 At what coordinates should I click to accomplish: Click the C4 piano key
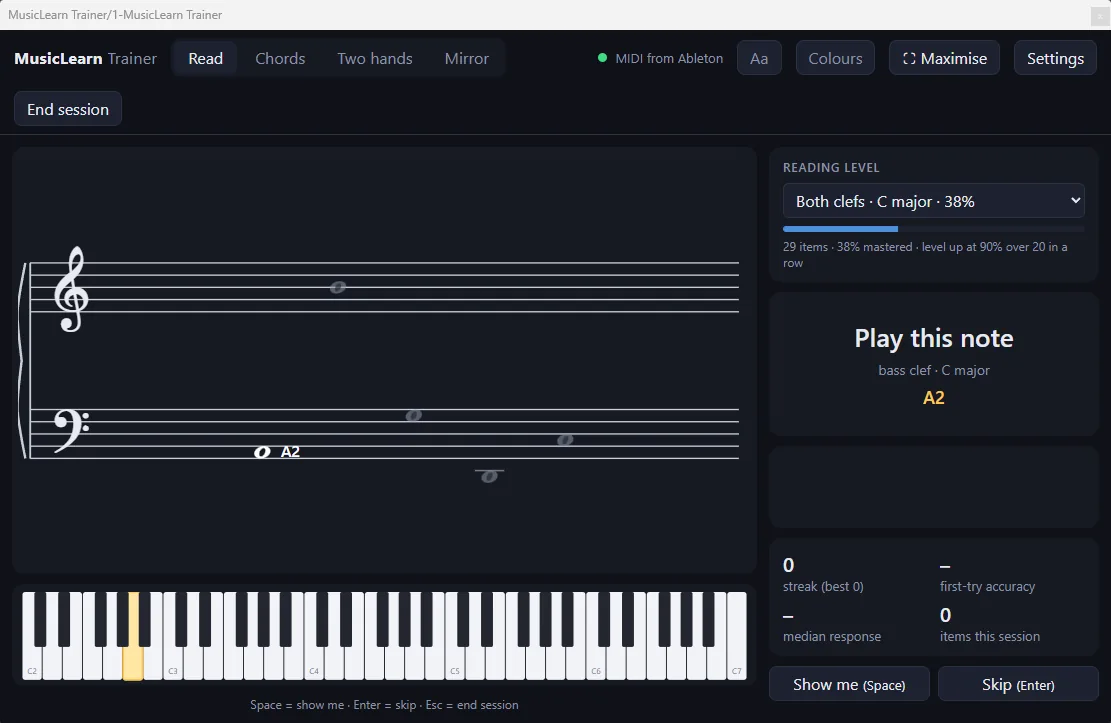coord(314,663)
